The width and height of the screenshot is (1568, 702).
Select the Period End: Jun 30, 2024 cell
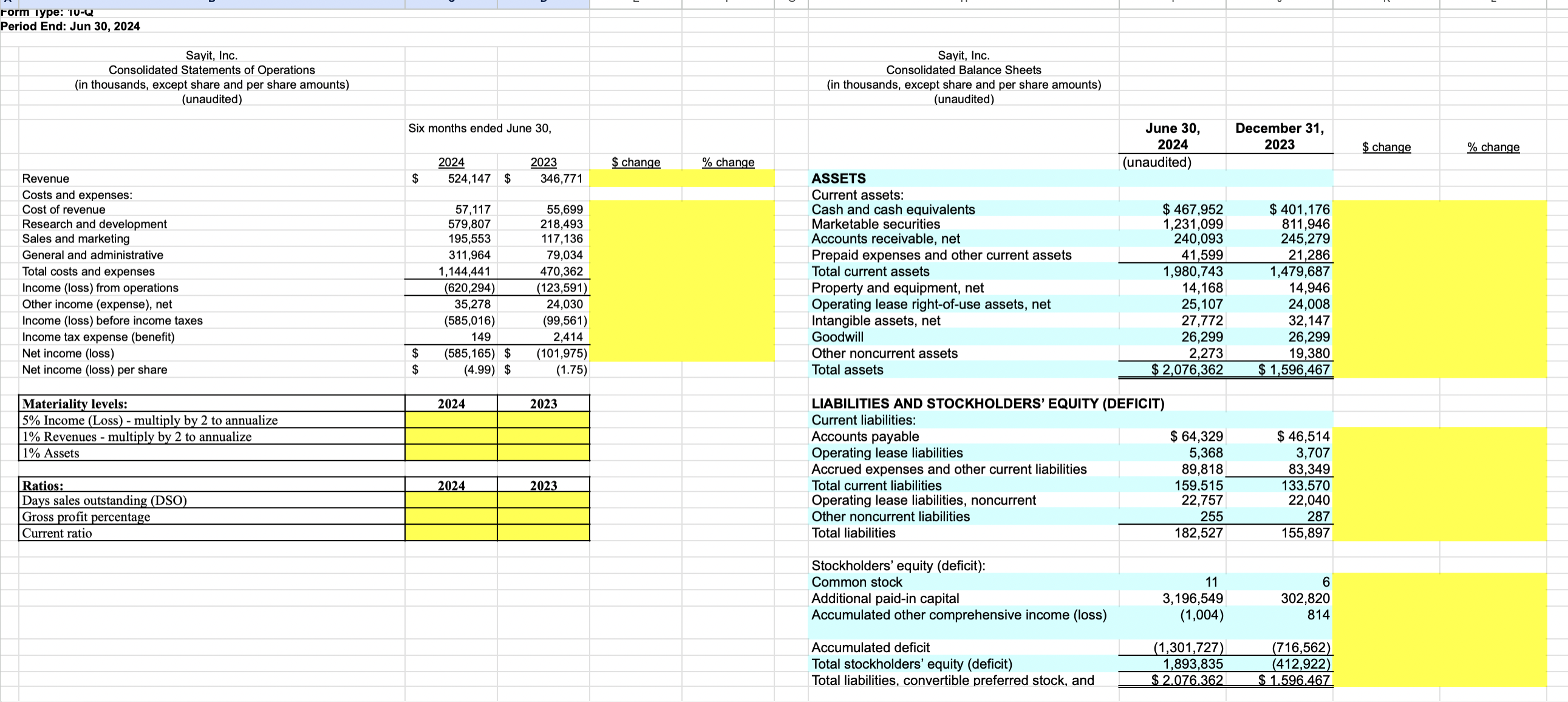[x=70, y=26]
